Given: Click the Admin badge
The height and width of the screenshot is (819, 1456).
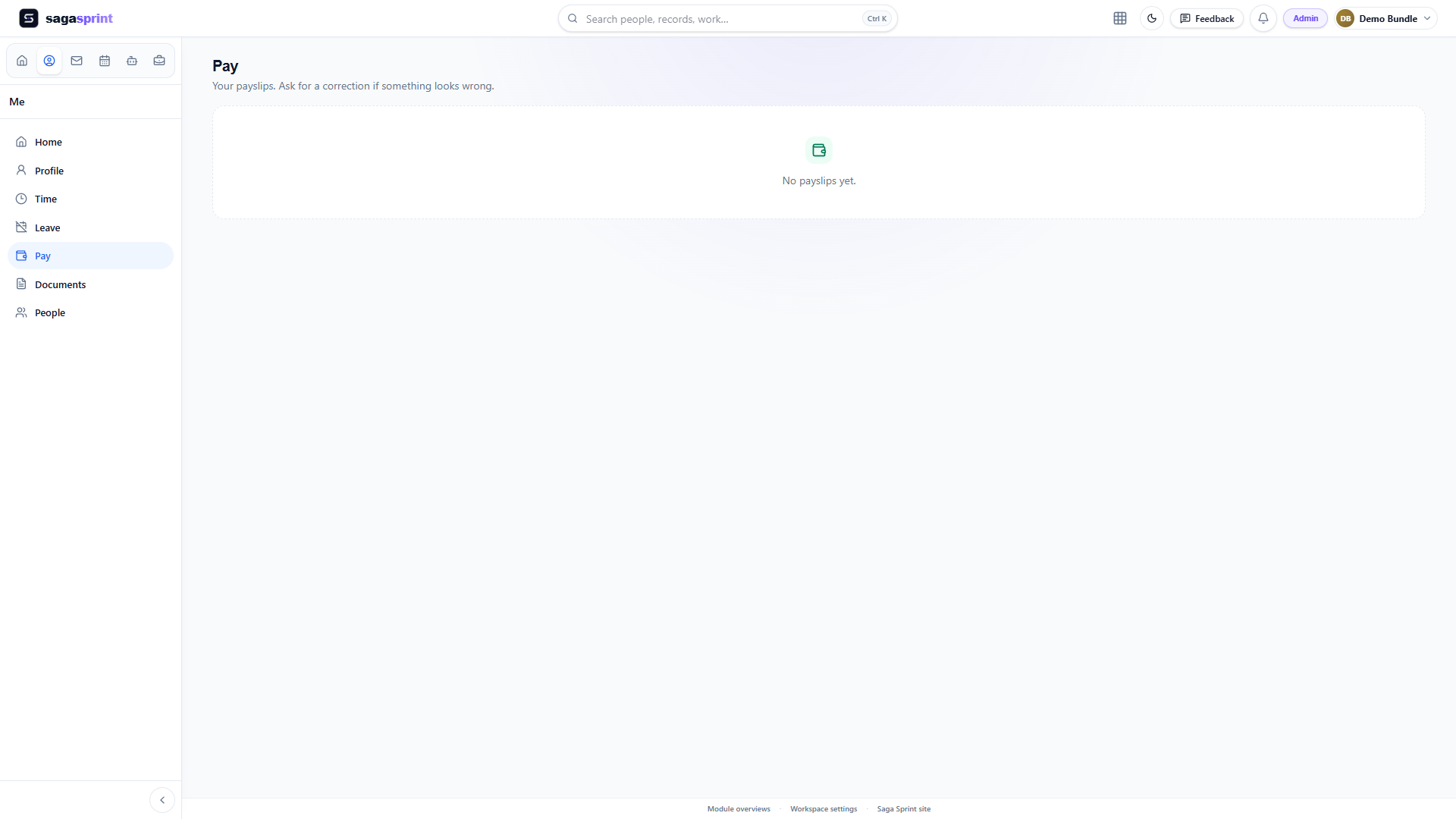Looking at the screenshot, I should 1305,18.
